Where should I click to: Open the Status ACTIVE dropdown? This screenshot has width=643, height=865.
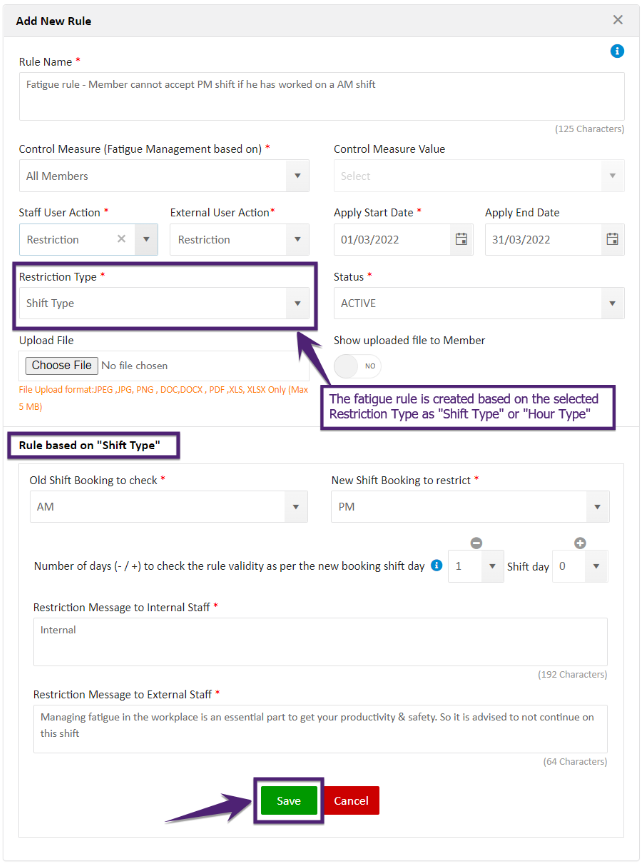pos(479,303)
